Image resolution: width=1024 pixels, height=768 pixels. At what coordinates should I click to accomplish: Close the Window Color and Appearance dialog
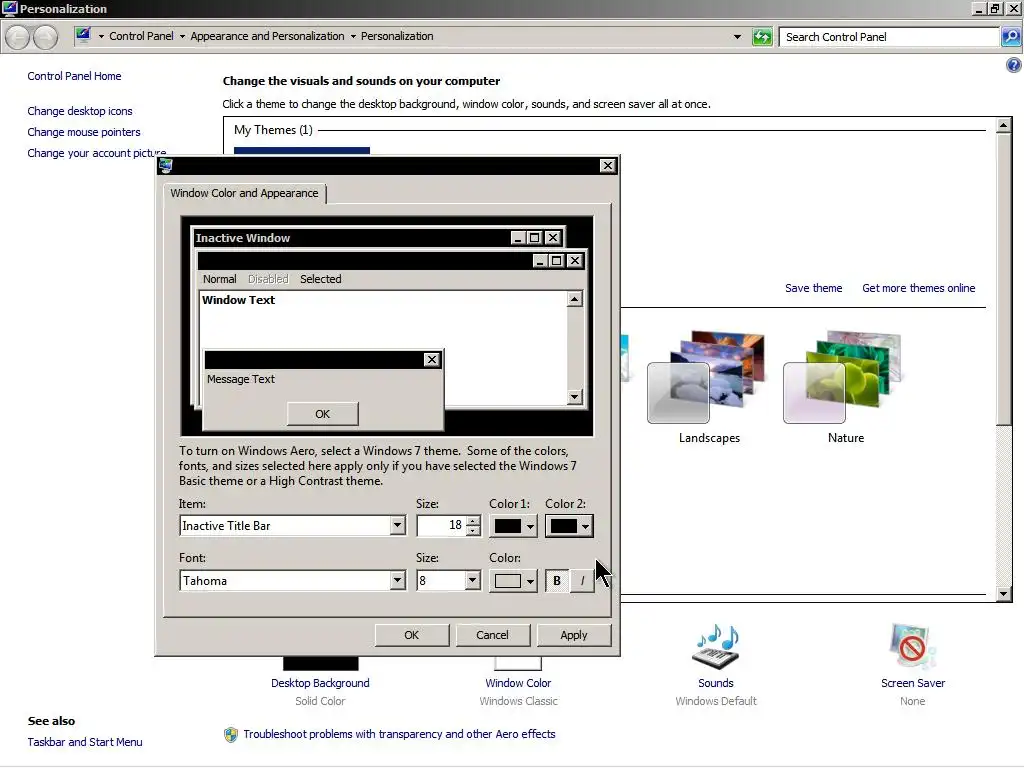[x=608, y=166]
